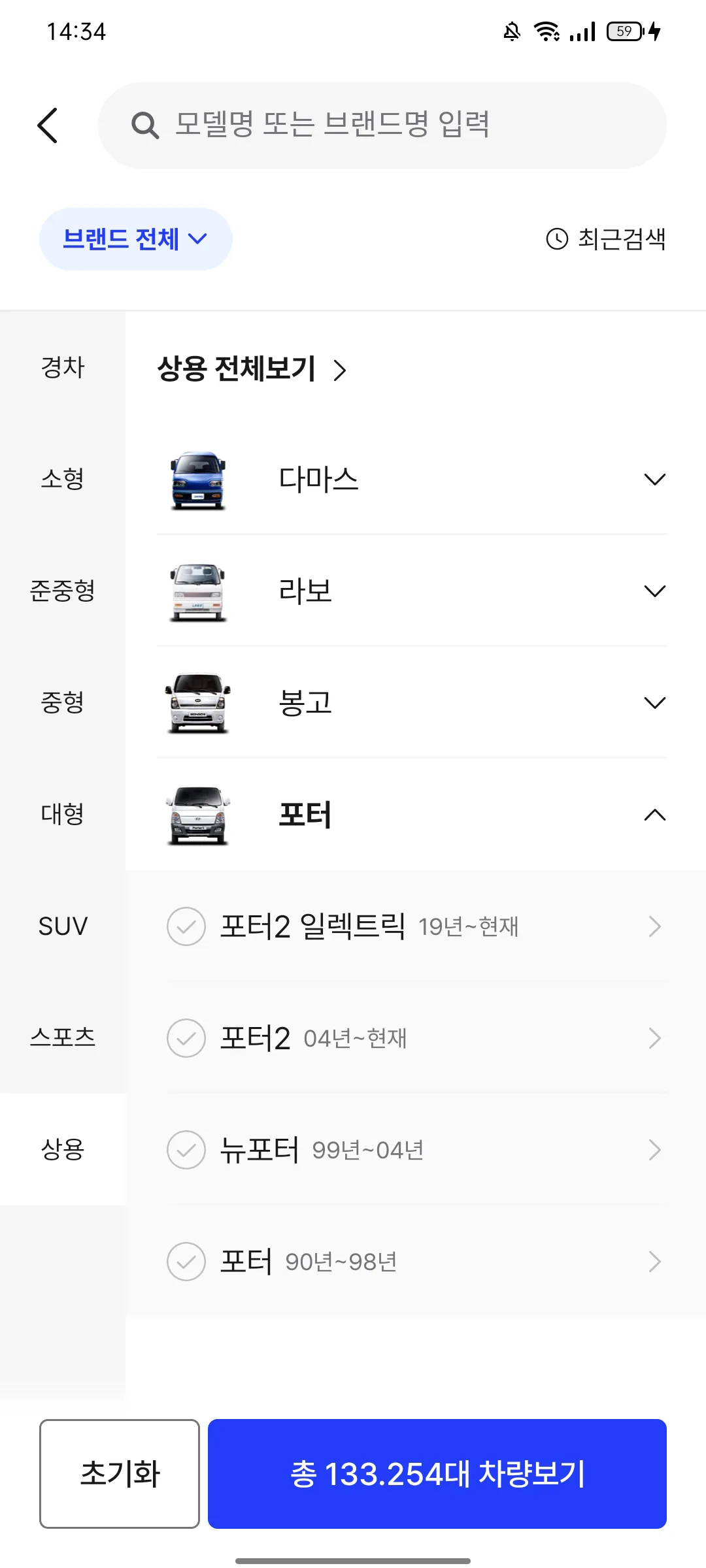706x1568 pixels.
Task: Check the 뉴포터 checkbox
Action: coord(186,1150)
